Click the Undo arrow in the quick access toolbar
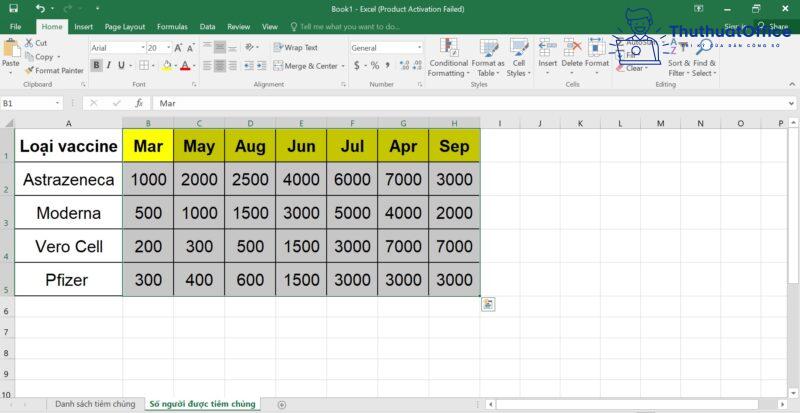Viewport: 800px width, 413px height. click(41, 9)
